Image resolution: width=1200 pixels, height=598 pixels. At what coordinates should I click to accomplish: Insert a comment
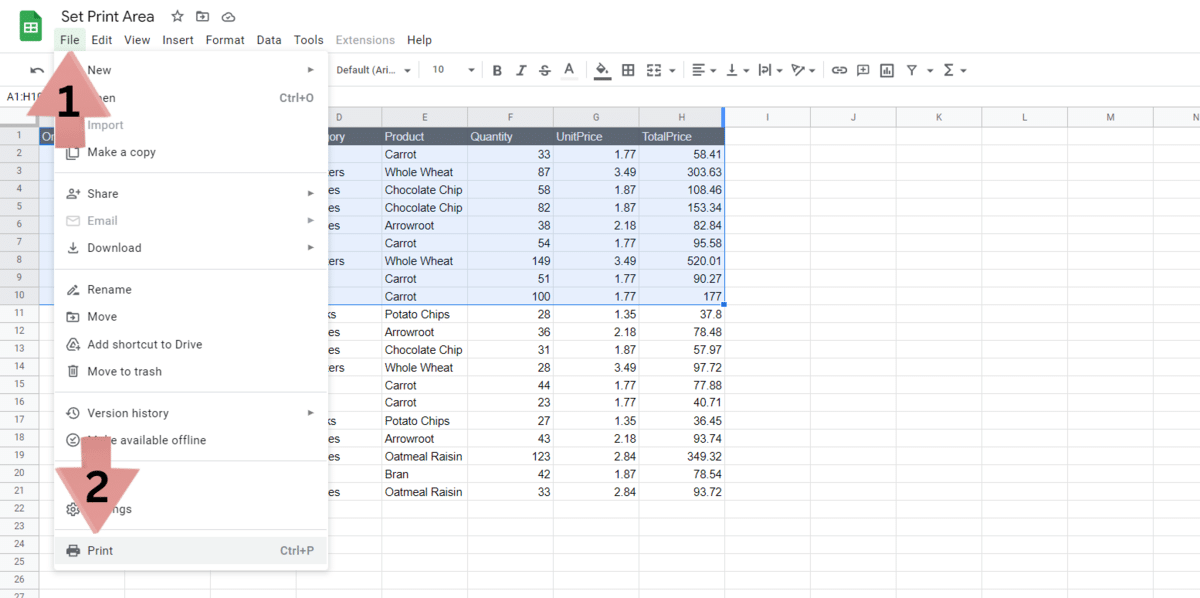point(862,70)
